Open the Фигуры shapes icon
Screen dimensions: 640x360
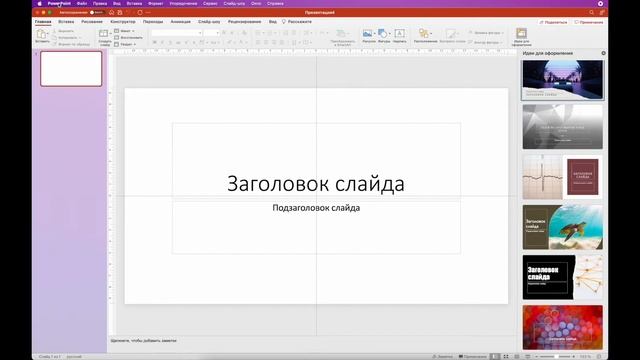[x=383, y=34]
